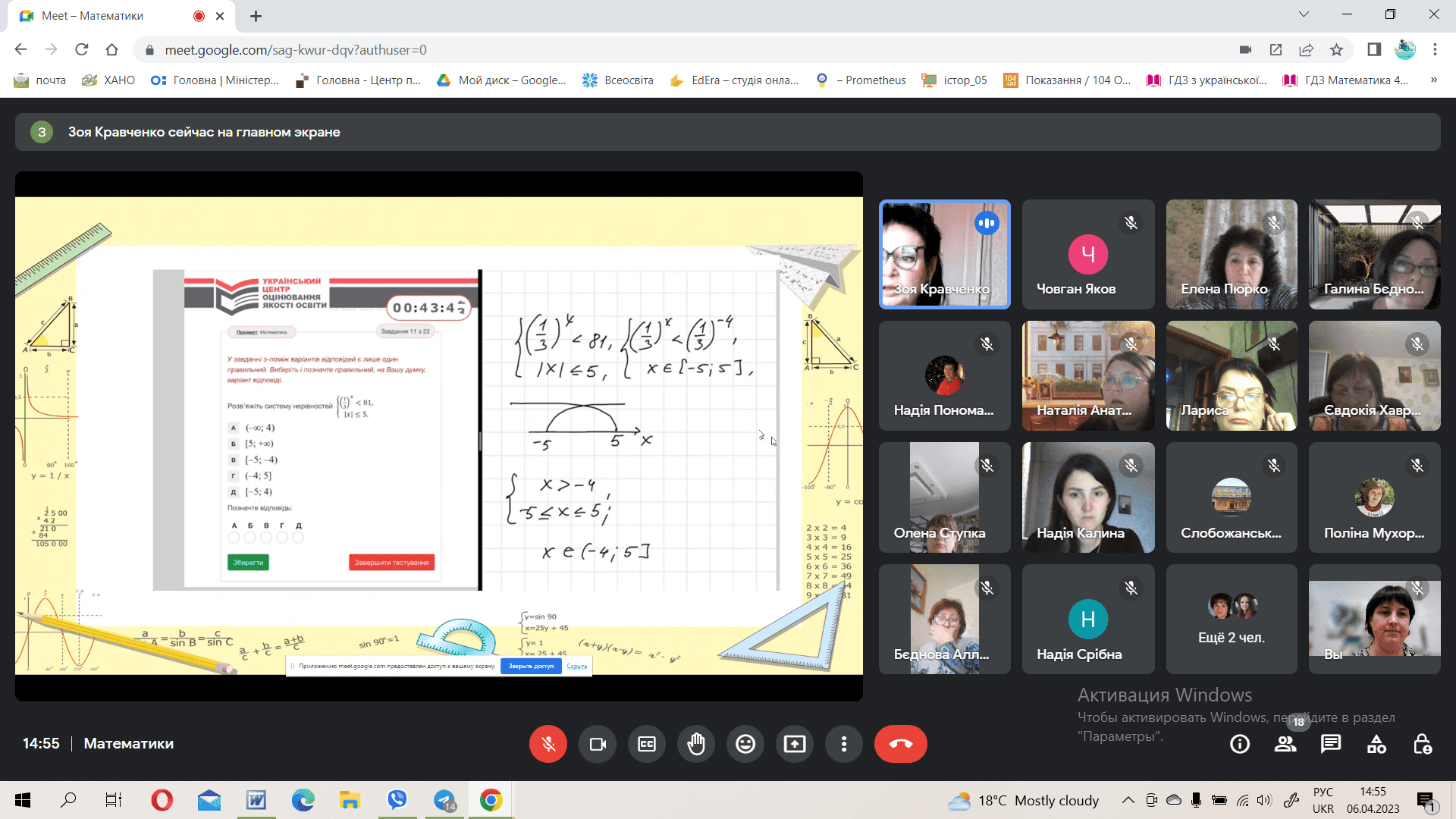Open tab search chevron in title bar

coord(1304,14)
